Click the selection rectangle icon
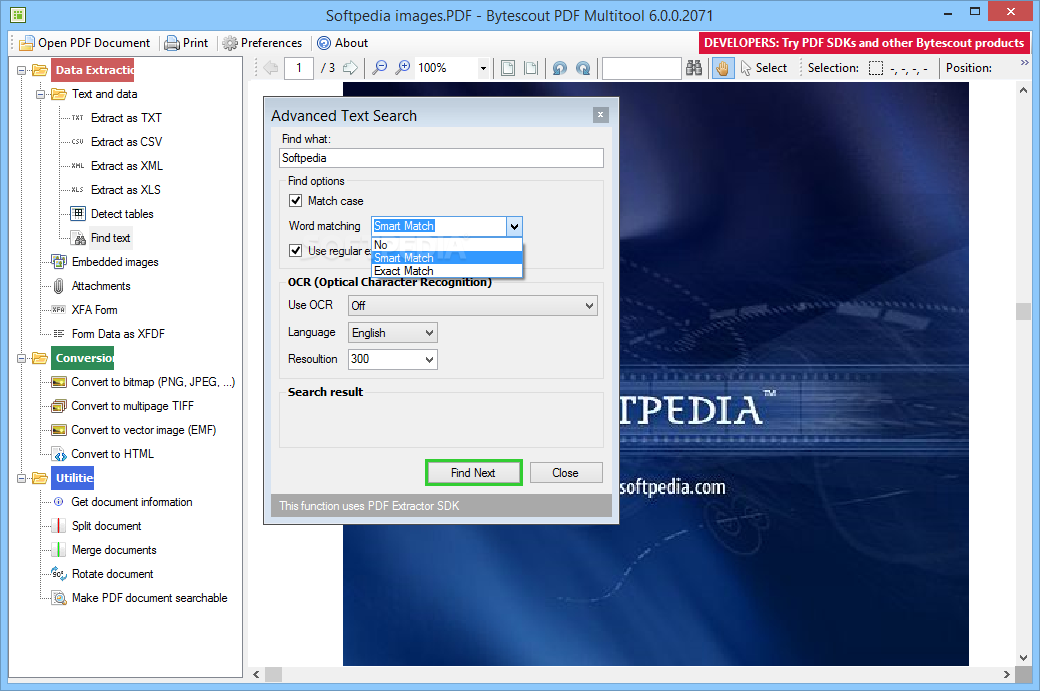 [876, 68]
